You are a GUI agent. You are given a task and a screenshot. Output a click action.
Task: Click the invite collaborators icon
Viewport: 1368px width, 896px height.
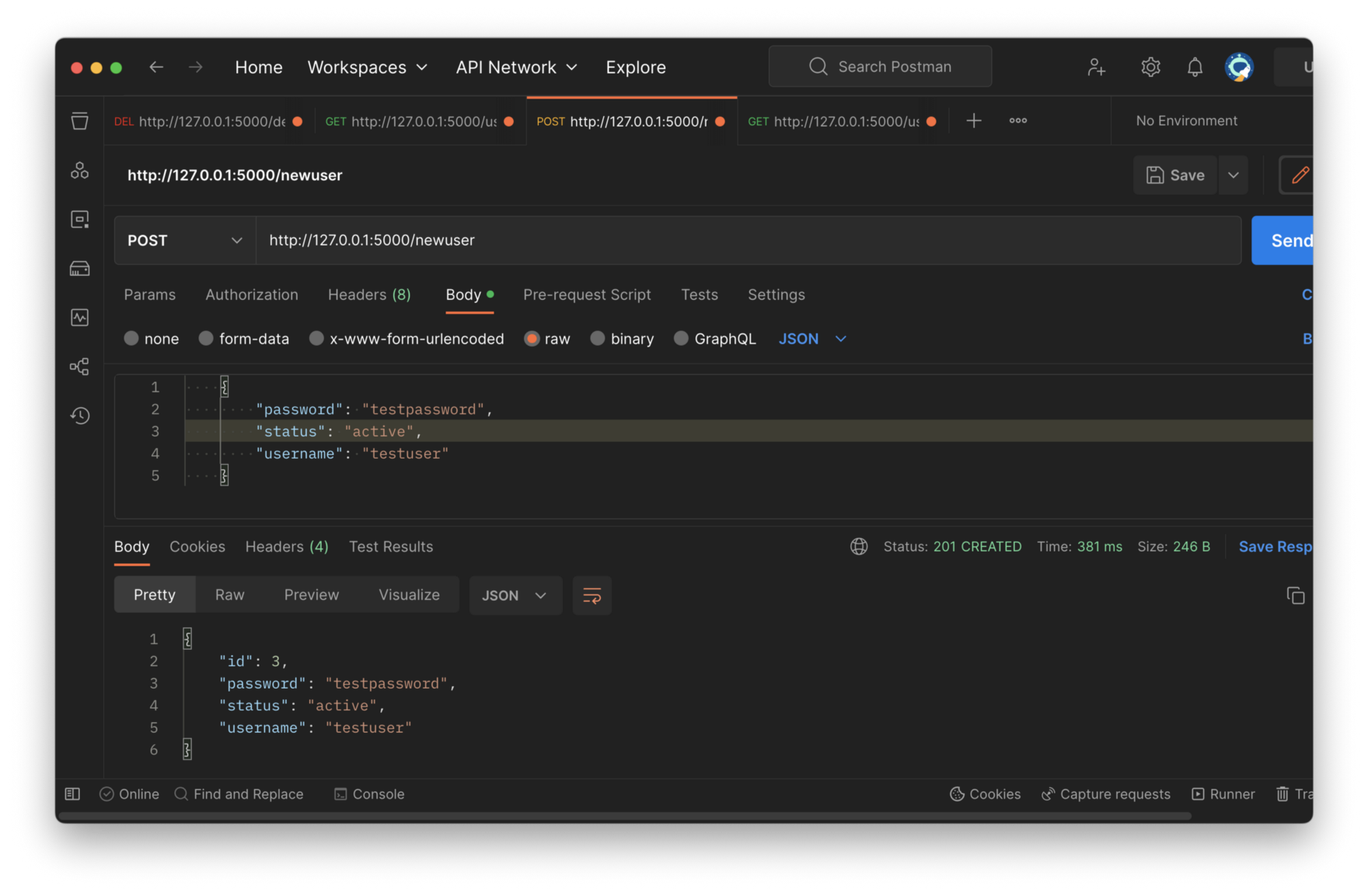coord(1096,67)
